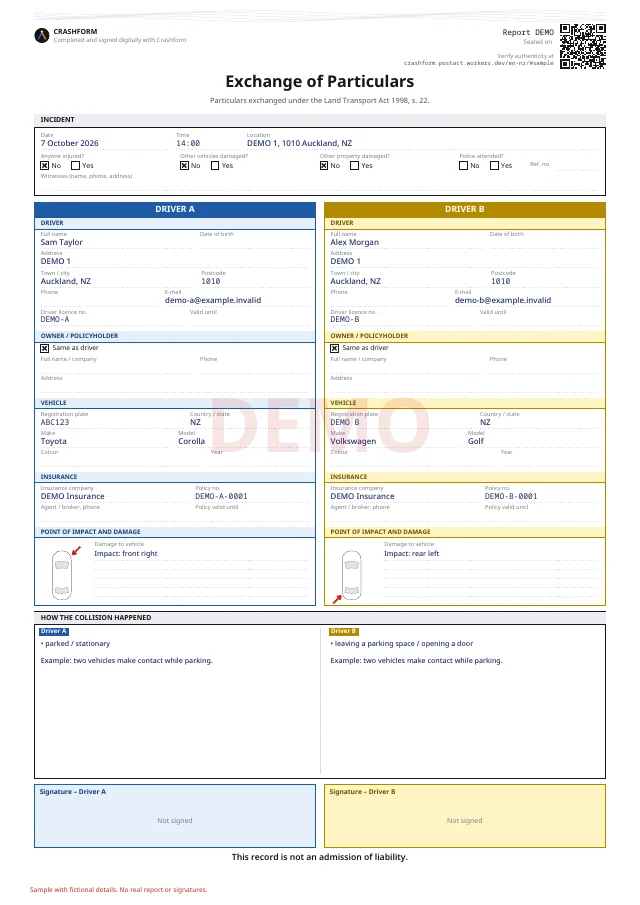Viewport: 640px width, 905px height.
Task: Click 'parked / stationary' bullet
Action: click(75, 644)
